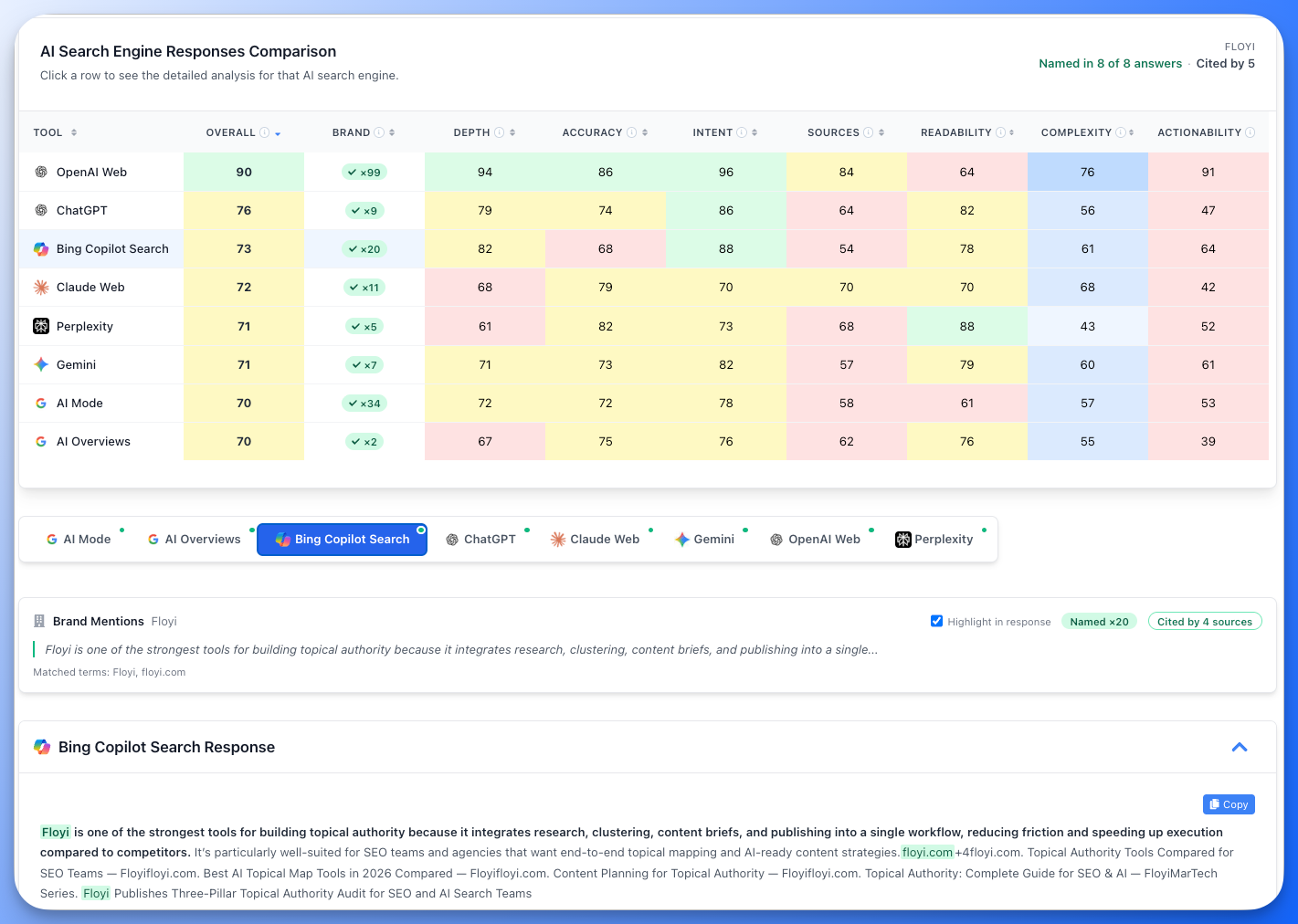Click the OpenAI Web logo icon in table

[x=41, y=172]
